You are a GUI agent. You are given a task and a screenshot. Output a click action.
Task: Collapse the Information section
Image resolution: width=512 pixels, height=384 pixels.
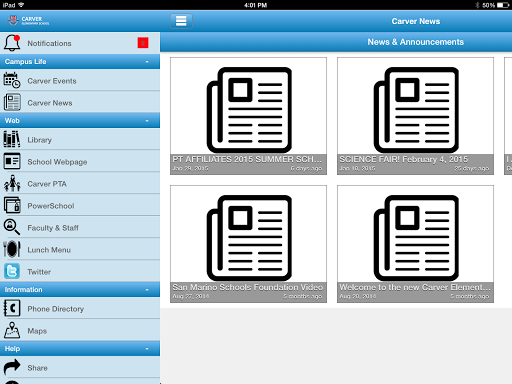tap(80, 290)
